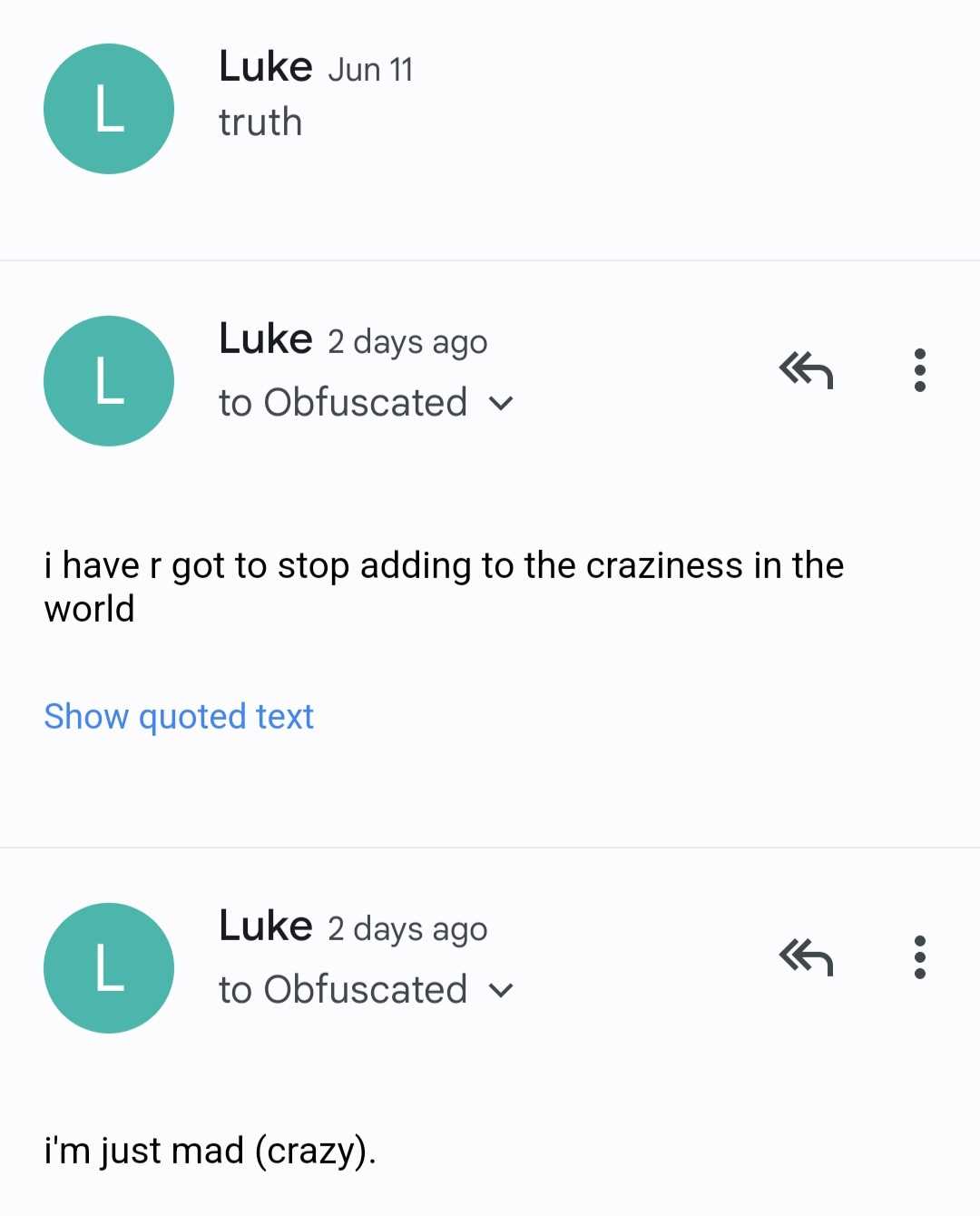Tap Luke's avatar on the "craziness" message

tap(109, 381)
